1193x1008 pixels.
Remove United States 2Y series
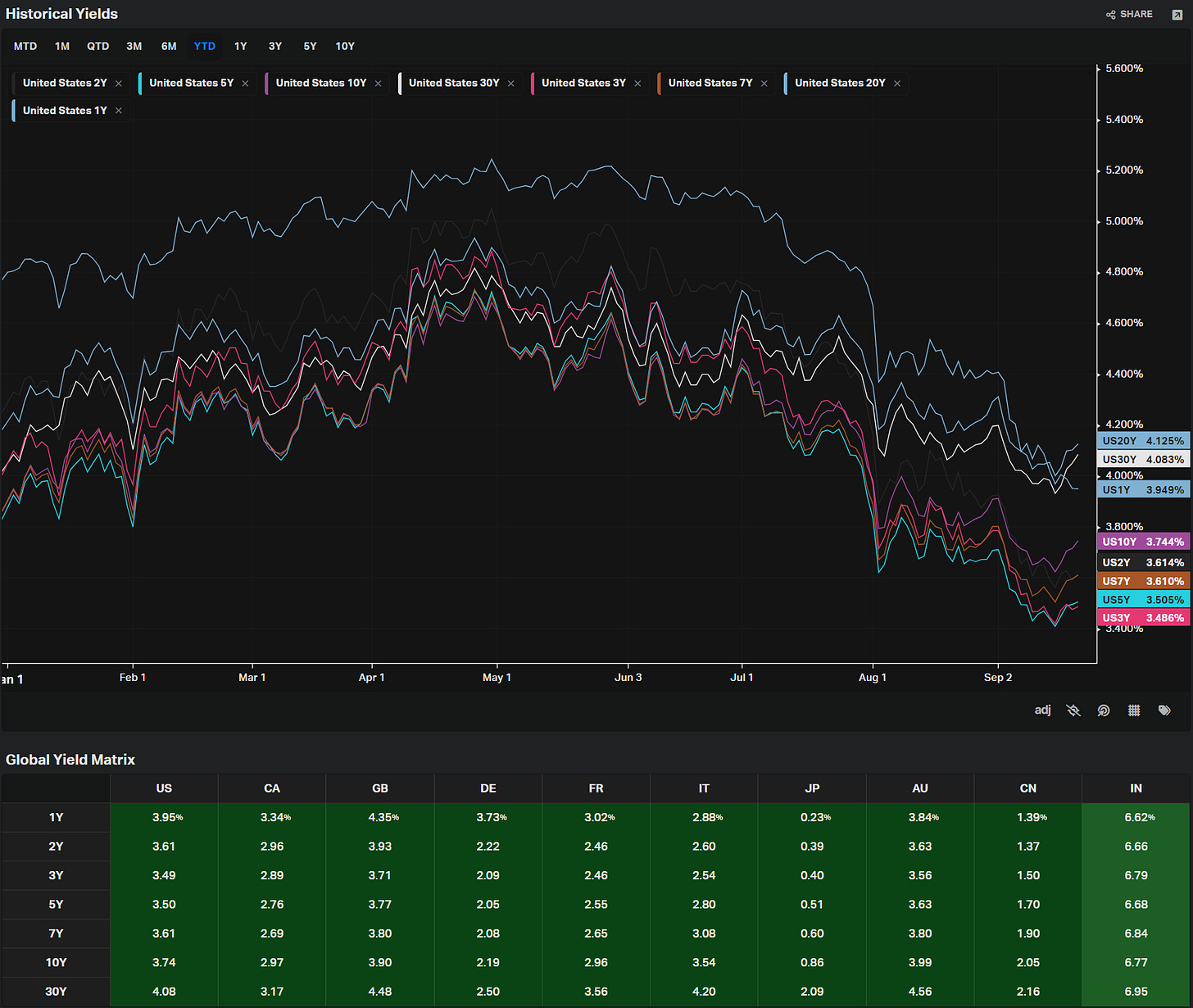(x=119, y=84)
